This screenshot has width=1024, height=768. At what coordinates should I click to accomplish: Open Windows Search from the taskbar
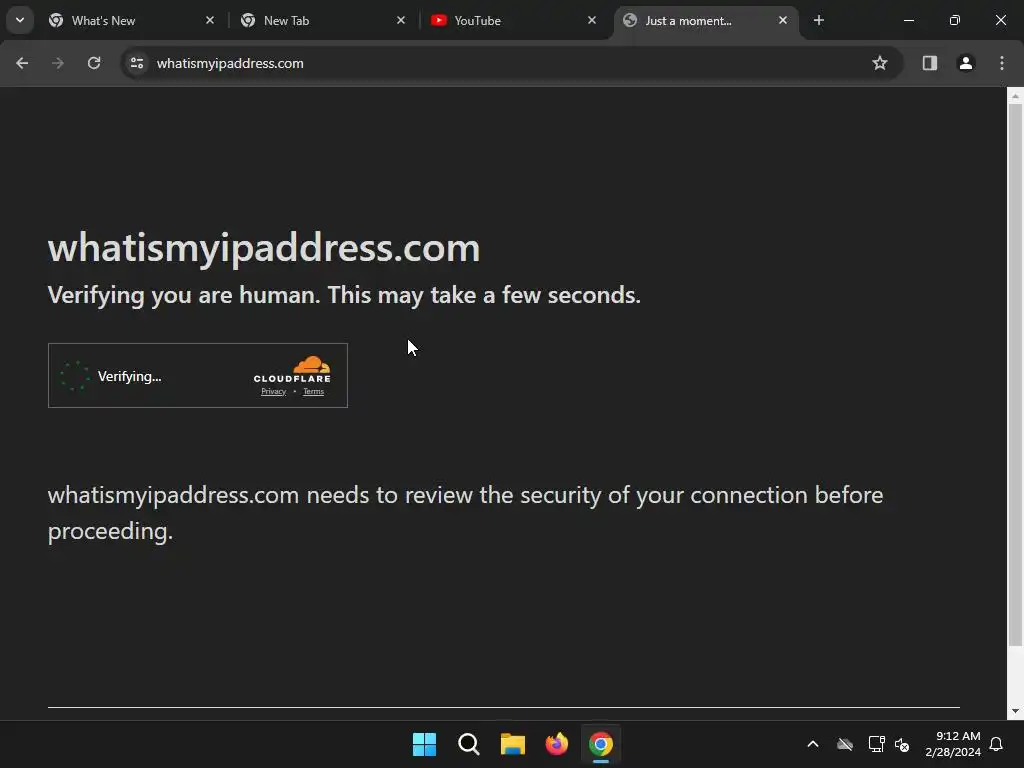pyautogui.click(x=468, y=744)
